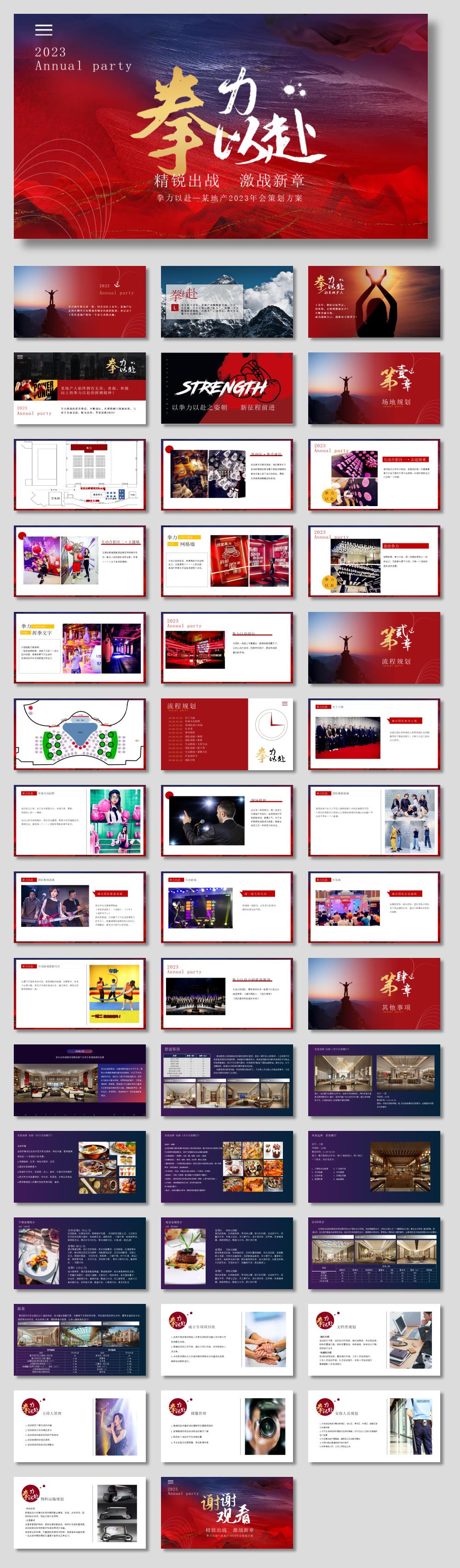Click the security guard photo on the 安保人员规划 slide

411,1426
